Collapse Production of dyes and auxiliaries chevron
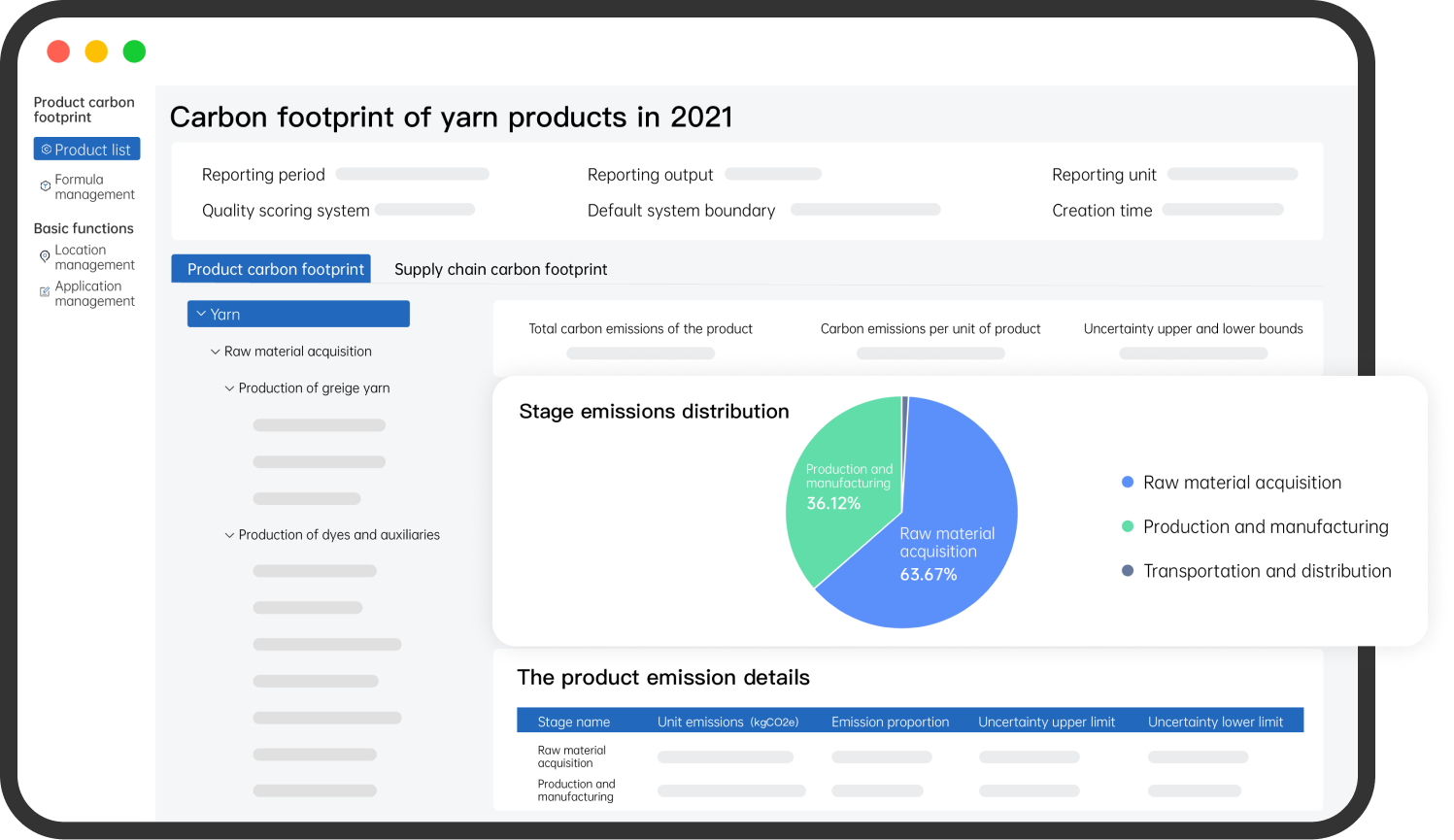The width and height of the screenshot is (1454, 840). coord(230,535)
